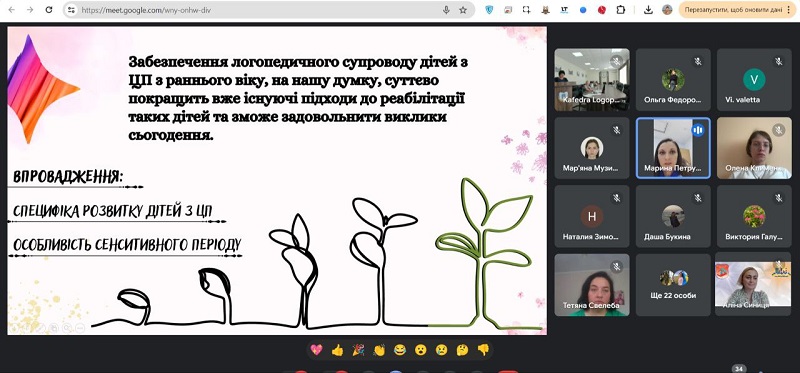800x373 pixels.
Task: Send the crying face reaction
Action: 441,350
